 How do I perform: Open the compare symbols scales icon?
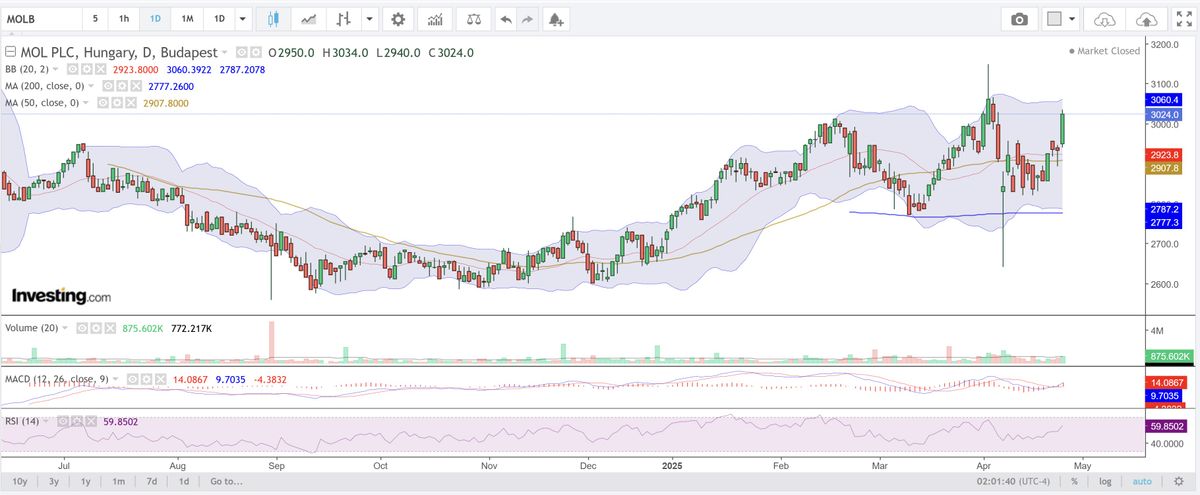(x=473, y=19)
